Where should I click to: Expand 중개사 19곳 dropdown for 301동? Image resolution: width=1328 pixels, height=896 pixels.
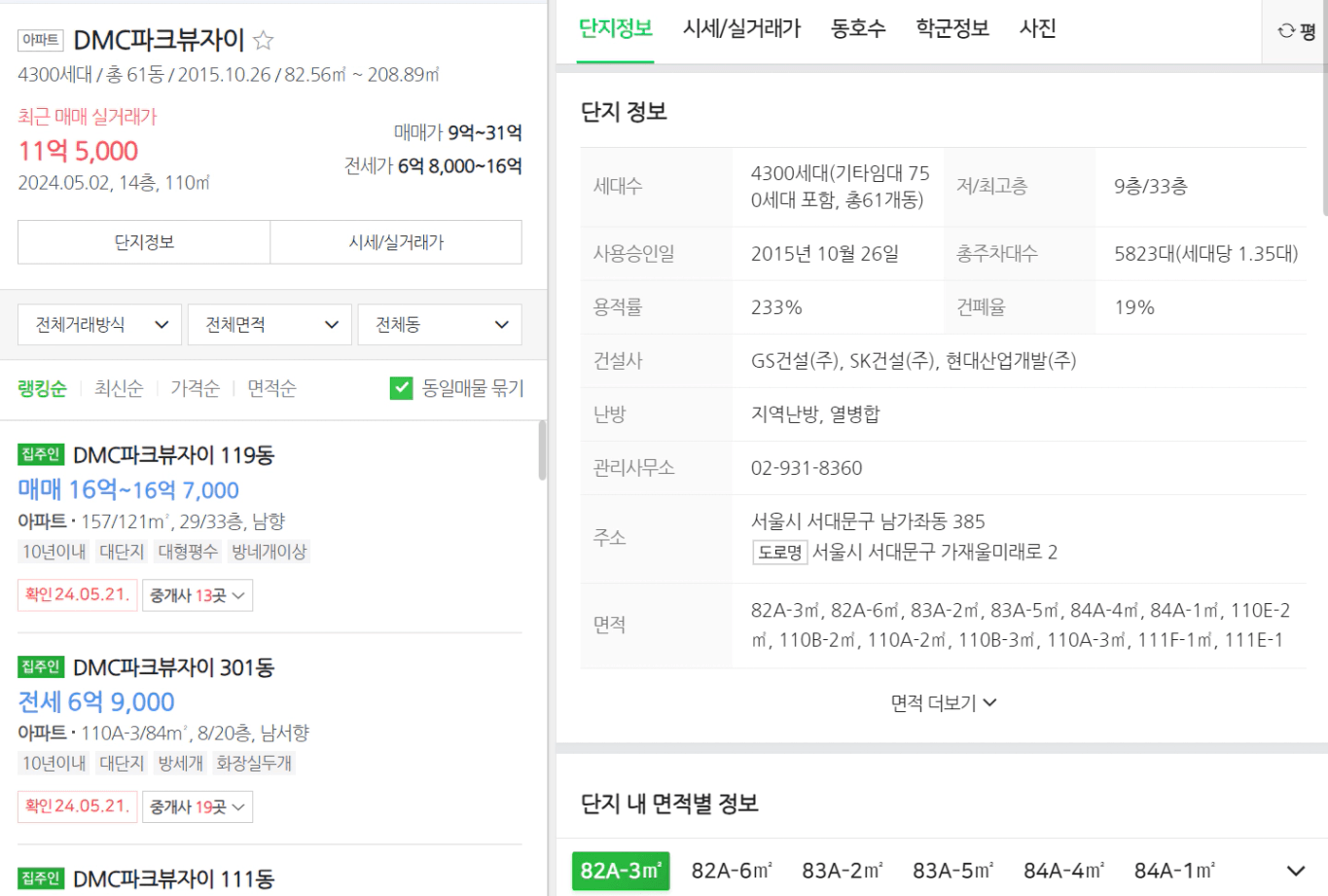(197, 806)
